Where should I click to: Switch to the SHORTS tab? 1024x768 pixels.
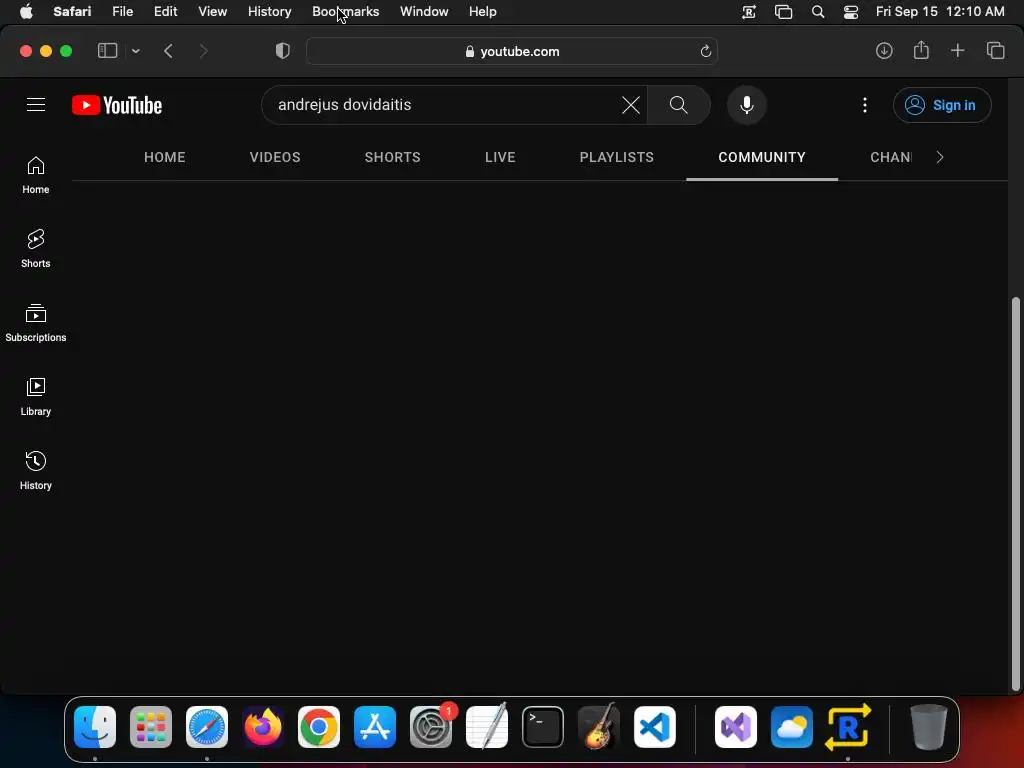[x=392, y=157]
